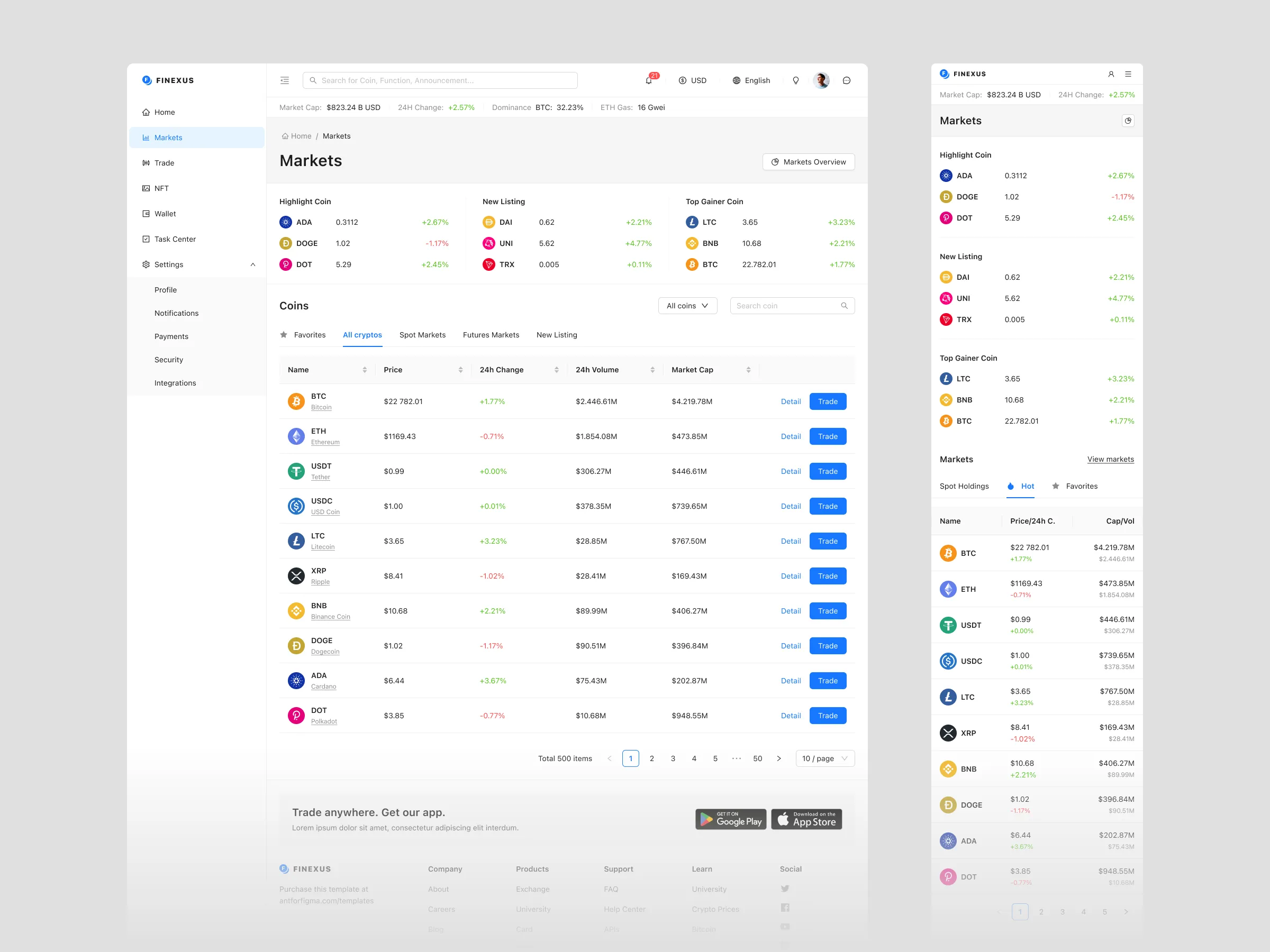The width and height of the screenshot is (1270, 952).
Task: Switch to the Futures Markets tab
Action: point(491,335)
